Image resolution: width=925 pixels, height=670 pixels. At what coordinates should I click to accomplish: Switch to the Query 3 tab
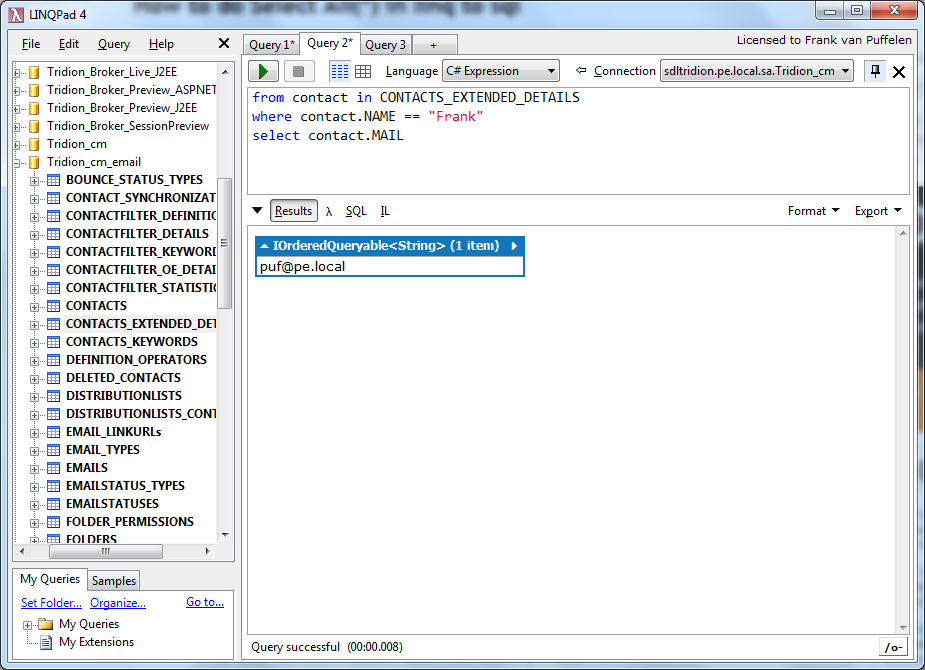(385, 45)
